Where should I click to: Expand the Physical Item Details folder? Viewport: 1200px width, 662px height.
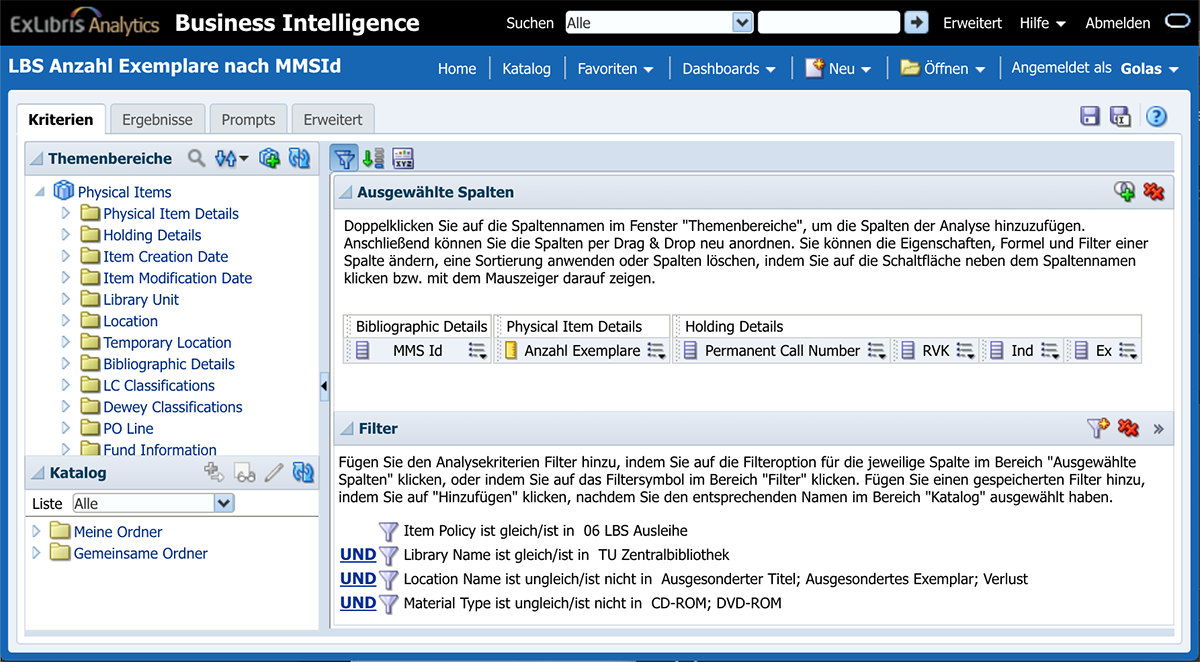66,213
